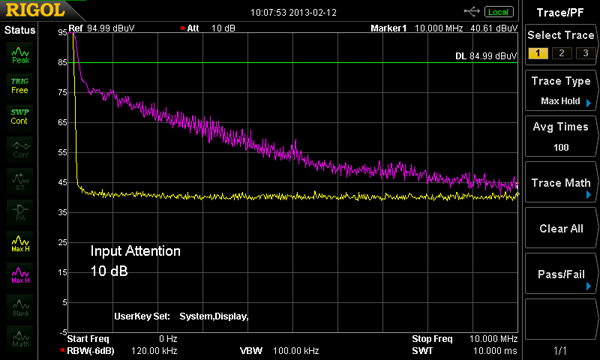Click the green display line
Viewport: 600px width, 360px height.
(293, 62)
